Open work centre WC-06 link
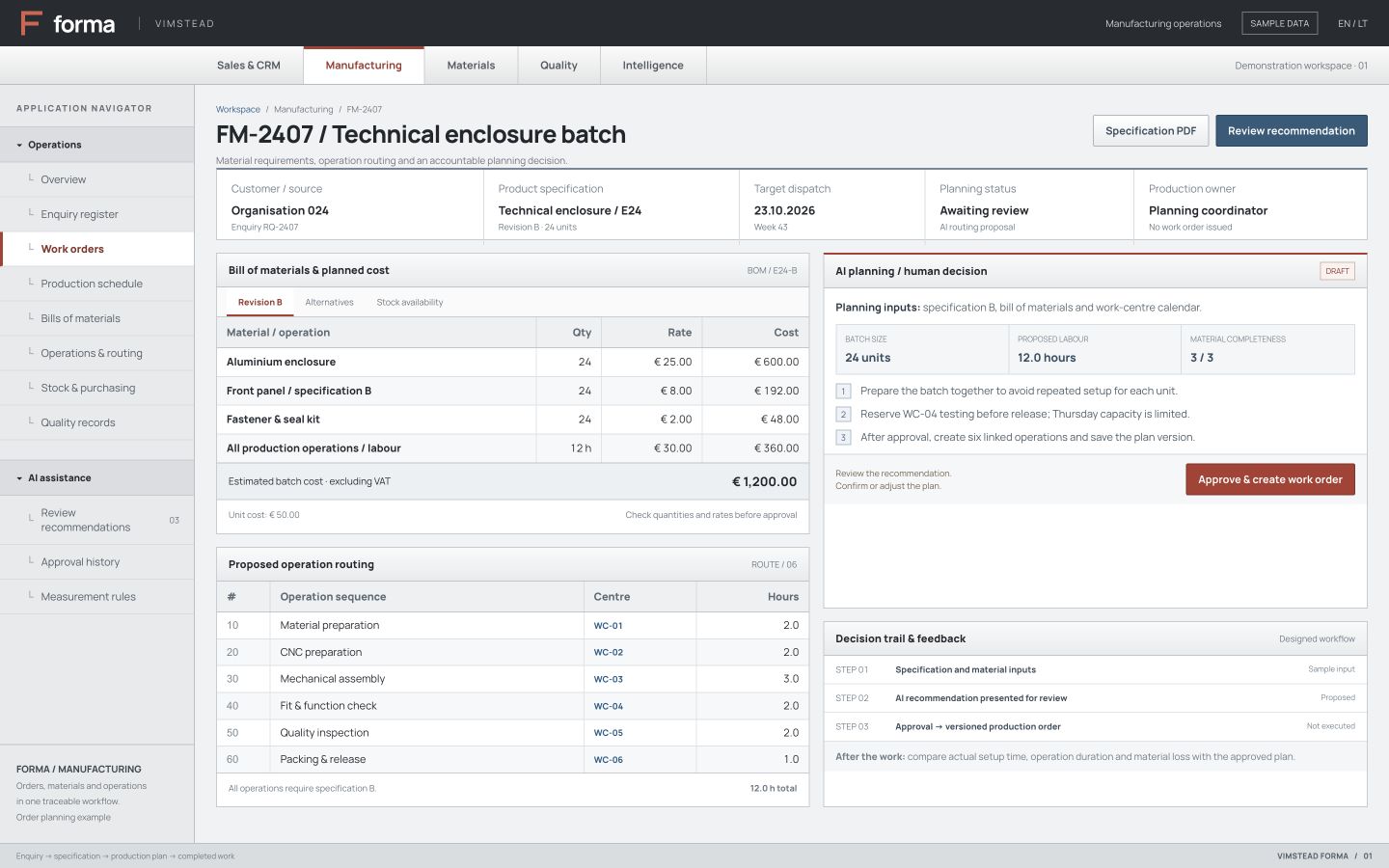Image resolution: width=1389 pixels, height=868 pixels. (x=609, y=760)
